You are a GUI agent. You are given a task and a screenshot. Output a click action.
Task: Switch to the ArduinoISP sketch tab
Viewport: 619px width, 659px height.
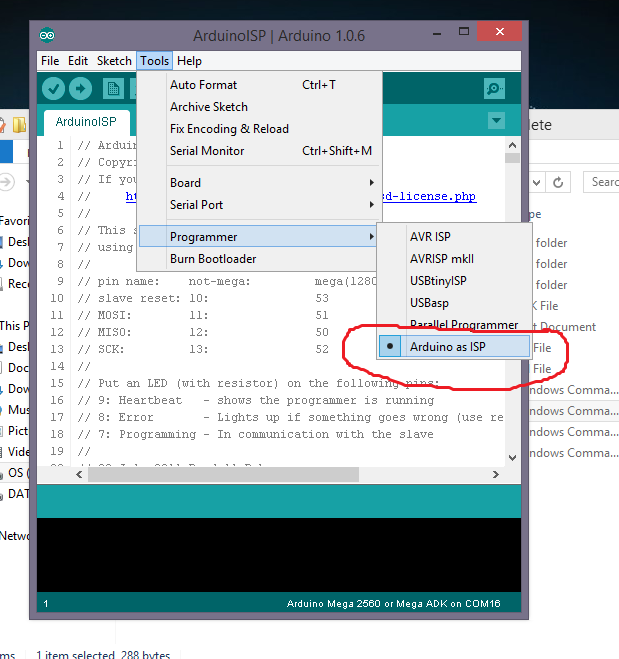point(86,122)
